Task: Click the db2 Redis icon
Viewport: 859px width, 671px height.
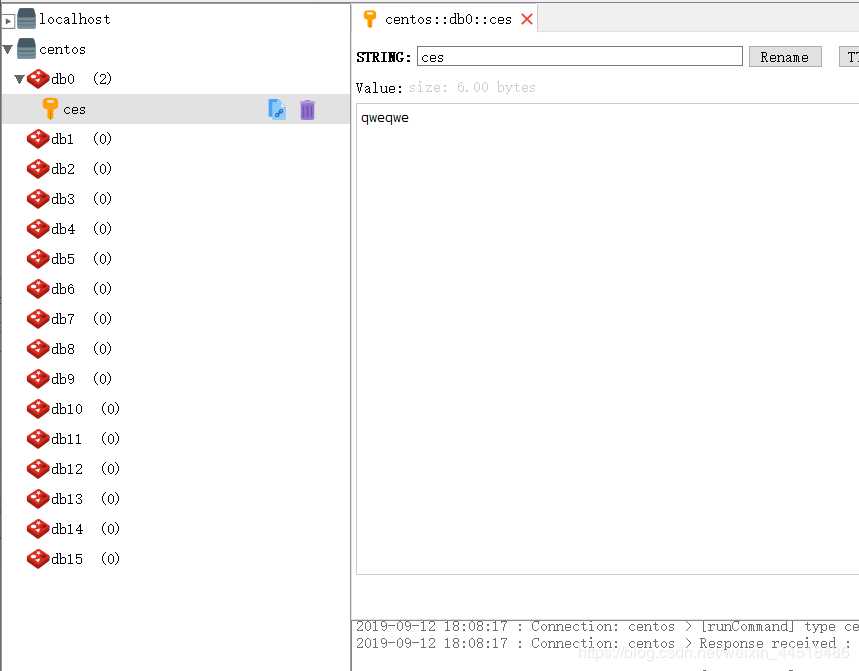Action: (x=38, y=169)
